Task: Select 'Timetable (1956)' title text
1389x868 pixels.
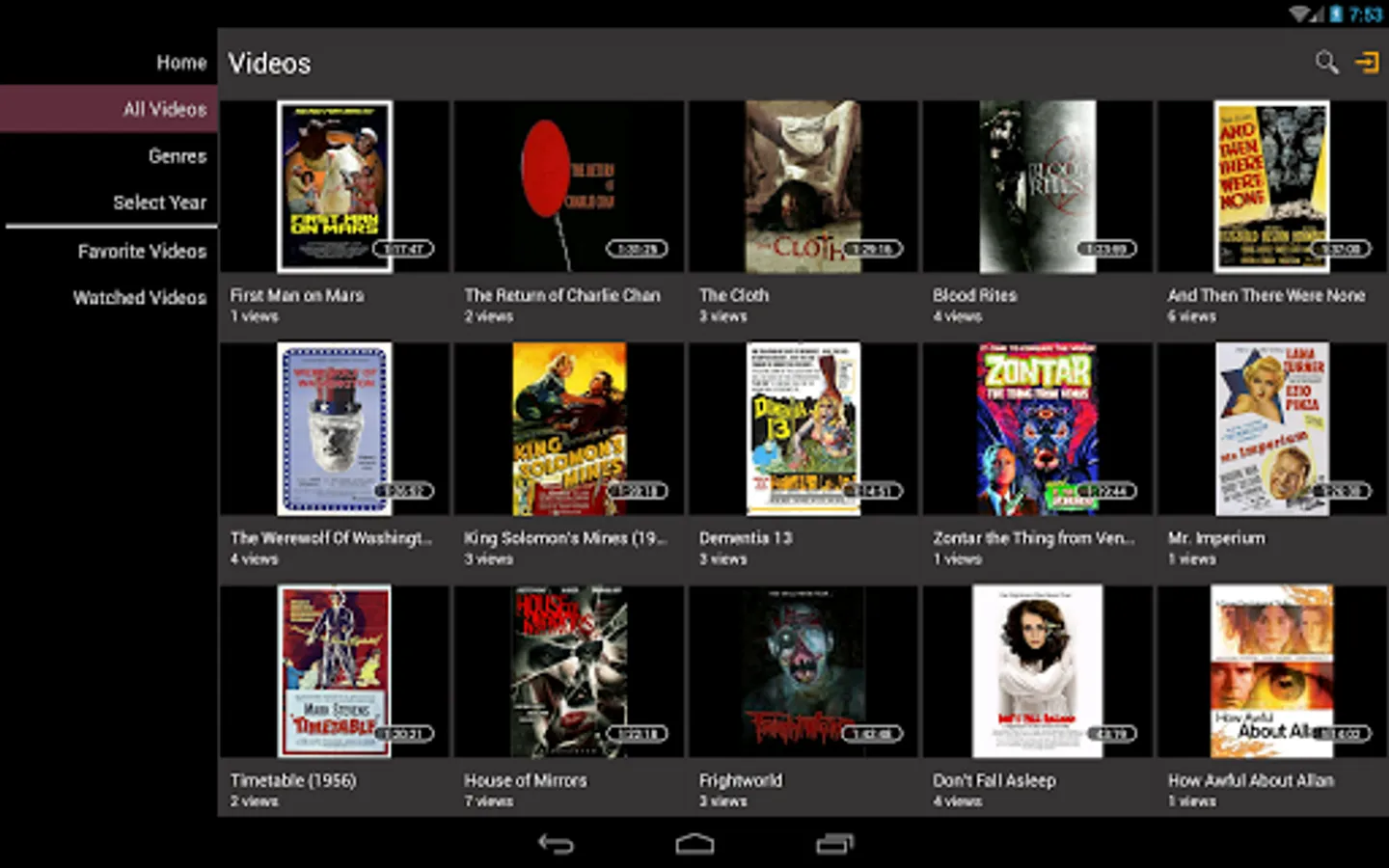Action: pos(293,780)
